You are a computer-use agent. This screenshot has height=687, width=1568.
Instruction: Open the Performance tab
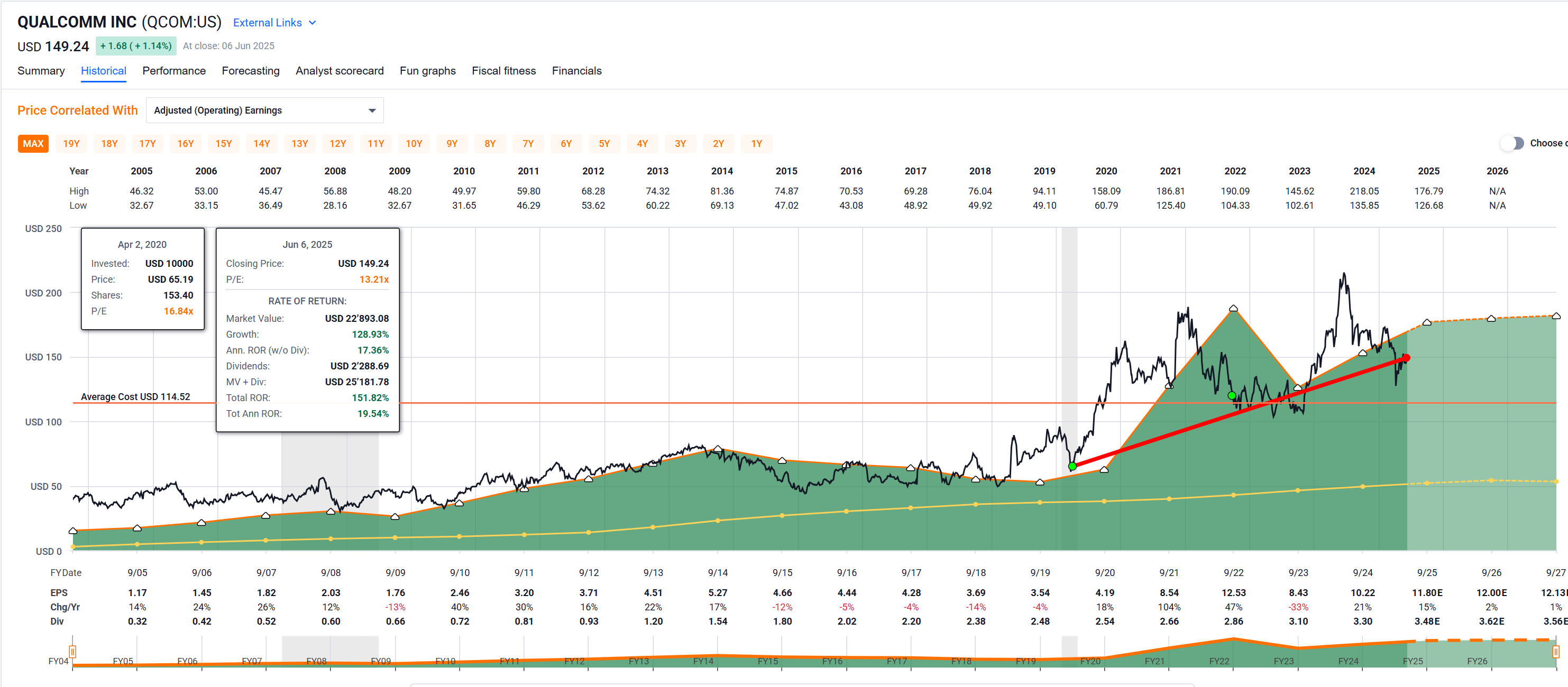click(174, 71)
